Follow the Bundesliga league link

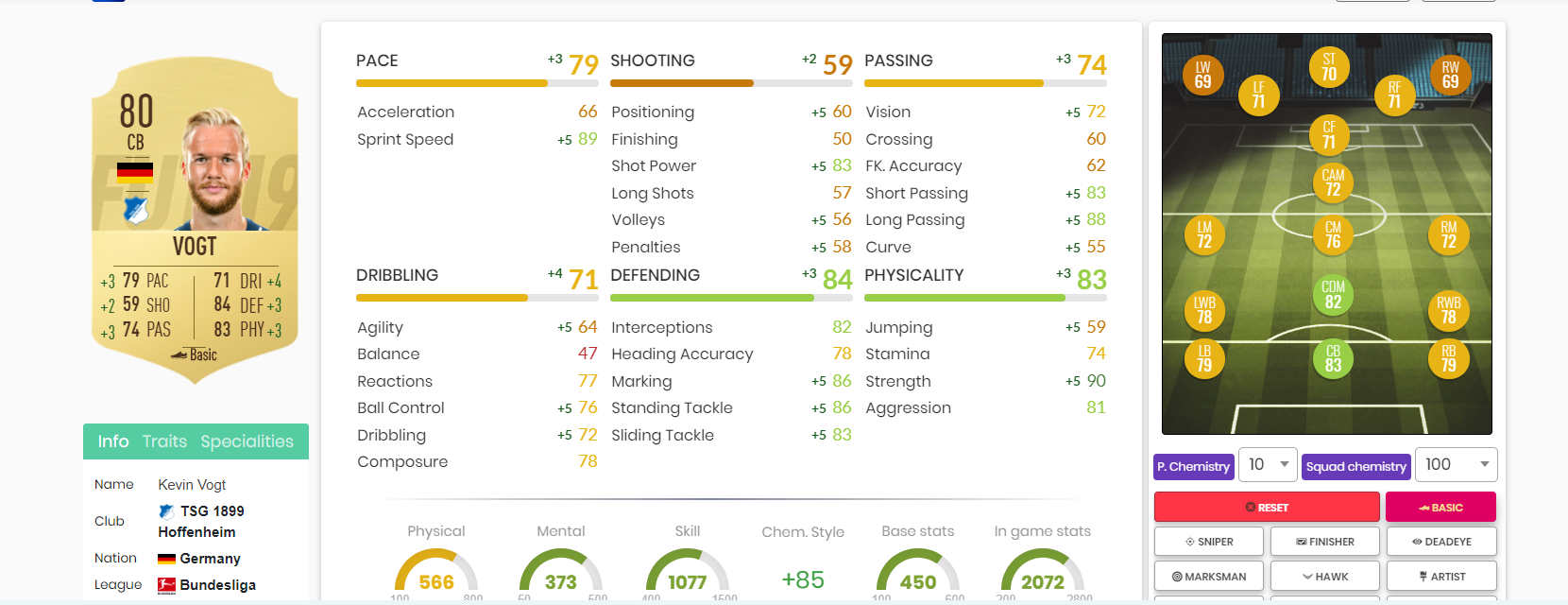(217, 585)
